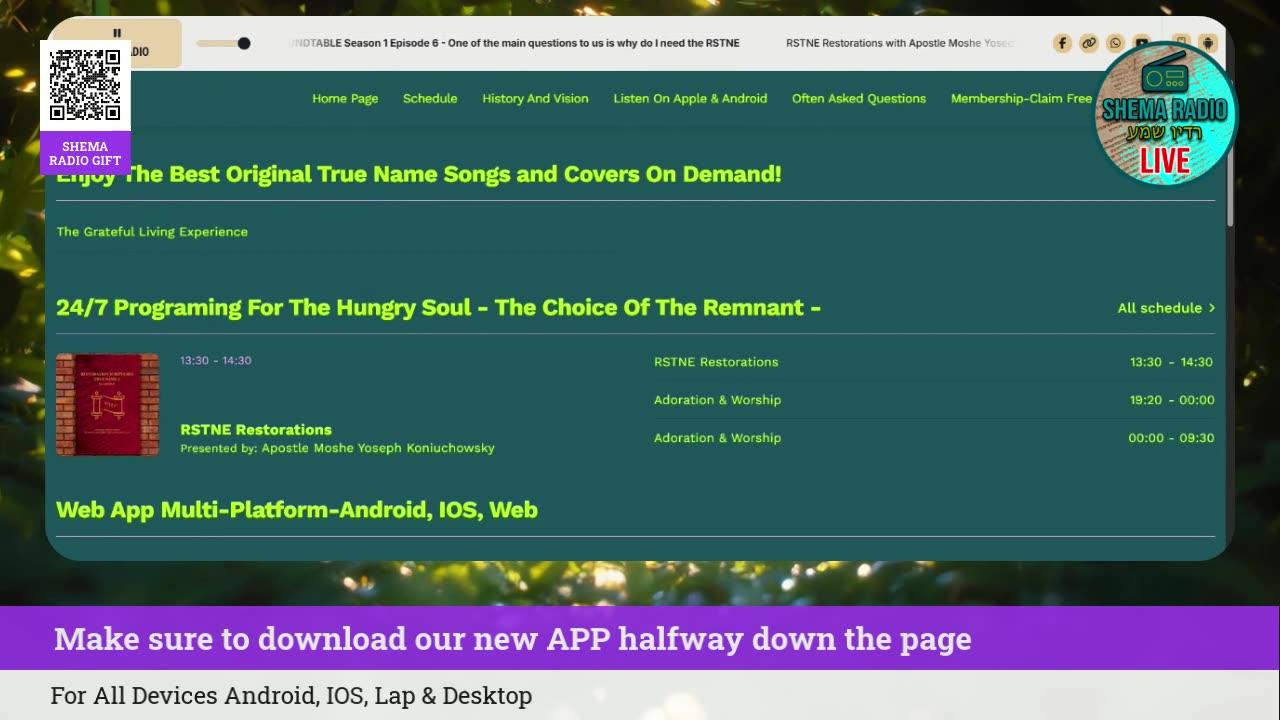Adjust the volume slider knob
This screenshot has width=1280, height=720.
244,43
